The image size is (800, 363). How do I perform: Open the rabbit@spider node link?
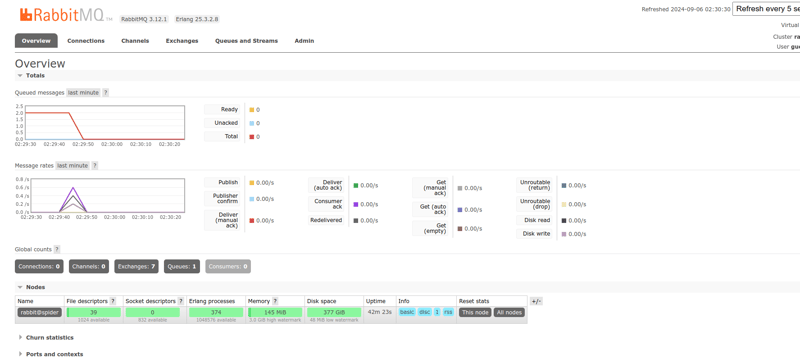click(40, 312)
